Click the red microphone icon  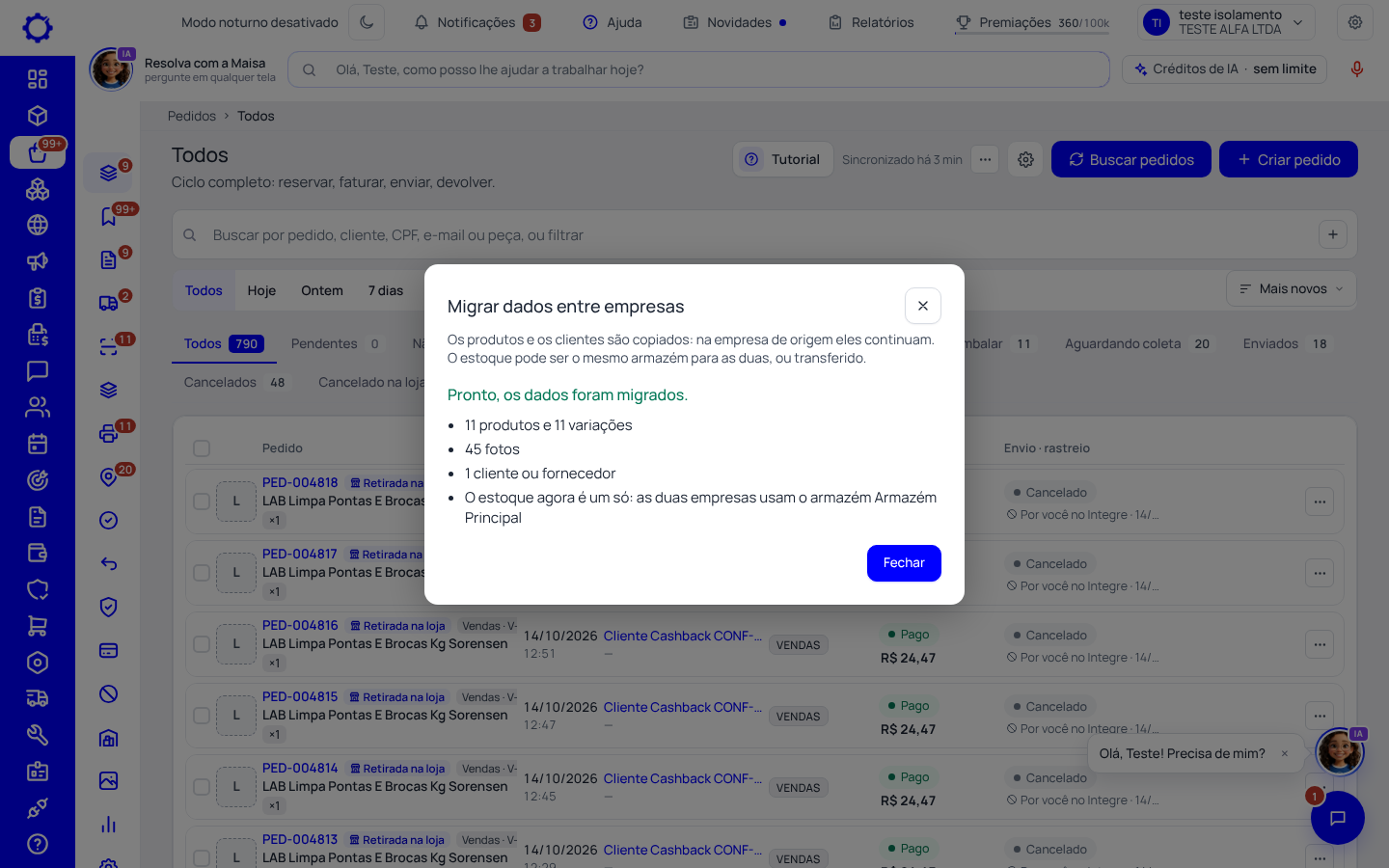[1357, 69]
